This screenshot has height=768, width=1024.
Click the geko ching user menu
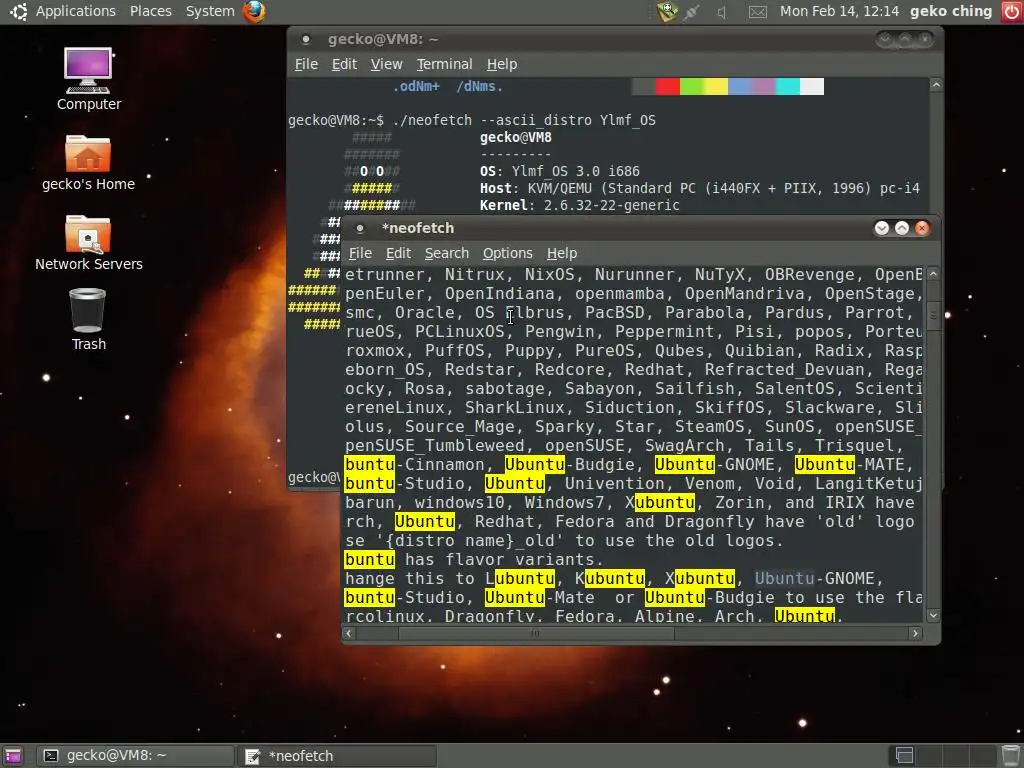click(x=951, y=11)
